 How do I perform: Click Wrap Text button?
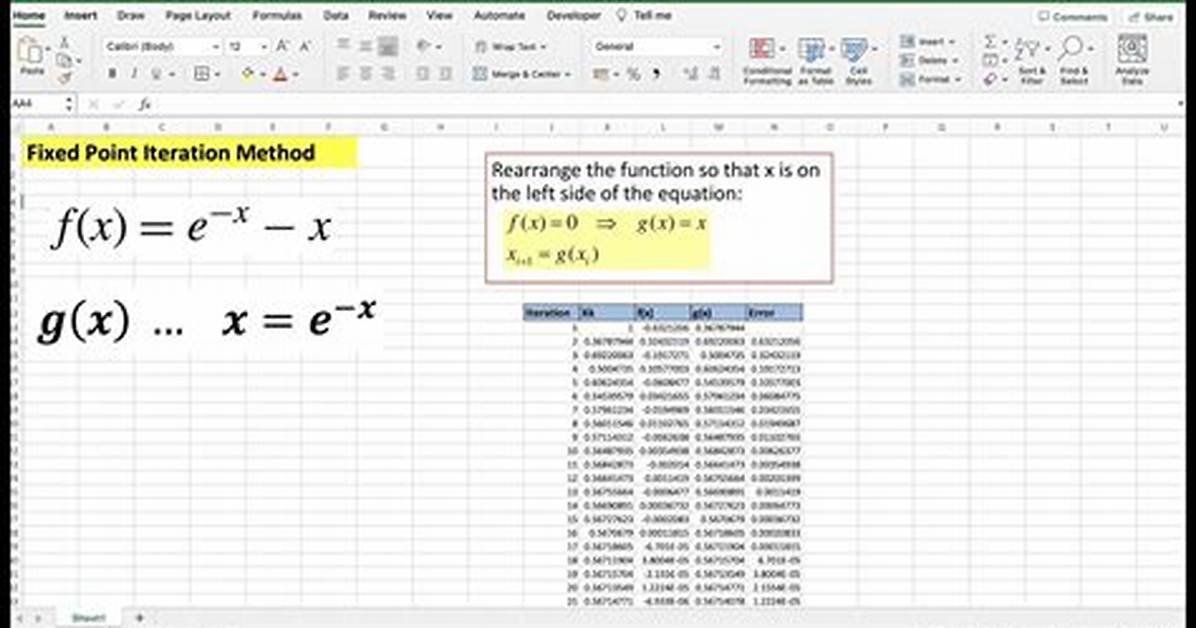tap(510, 47)
